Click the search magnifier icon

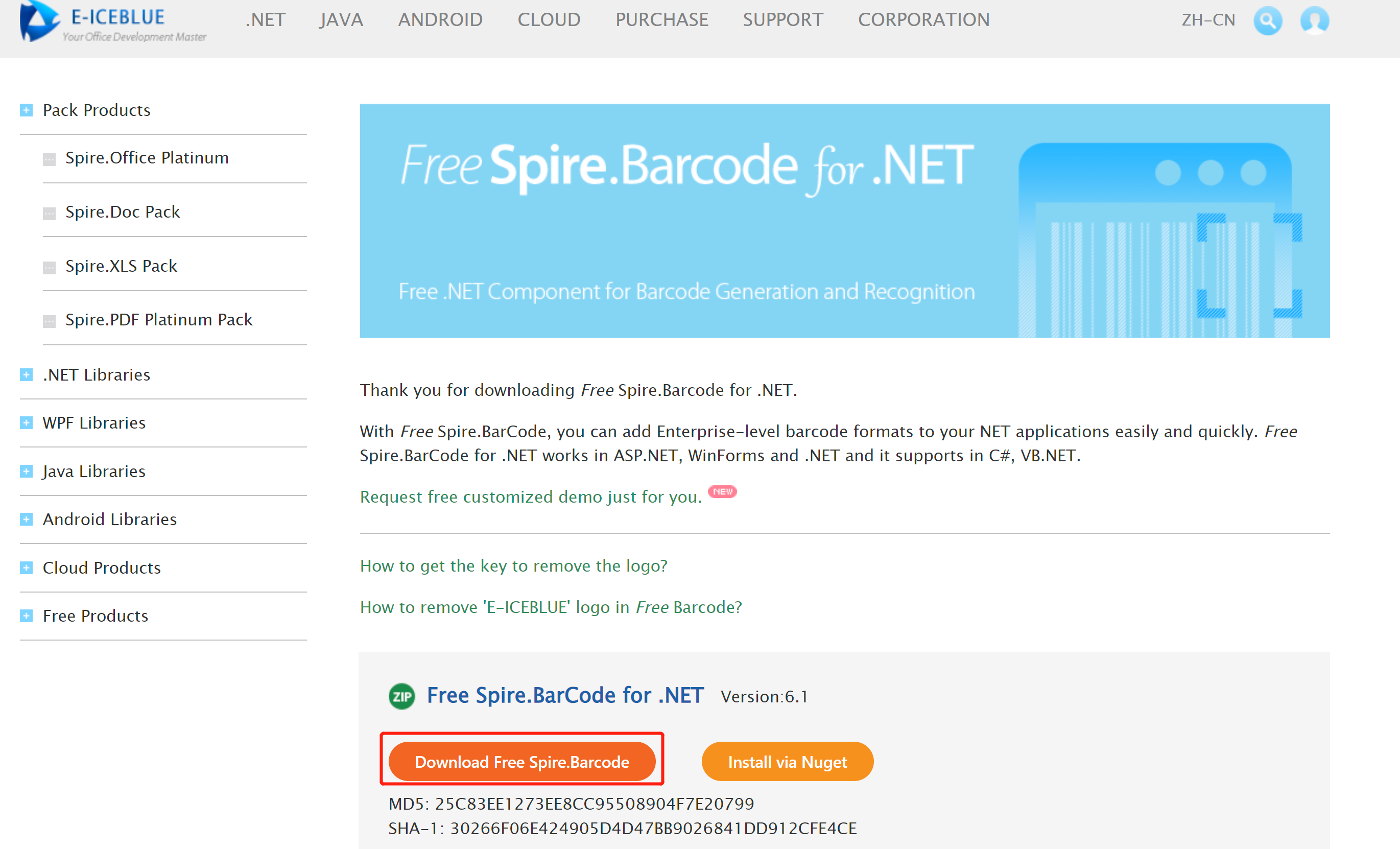1267,21
